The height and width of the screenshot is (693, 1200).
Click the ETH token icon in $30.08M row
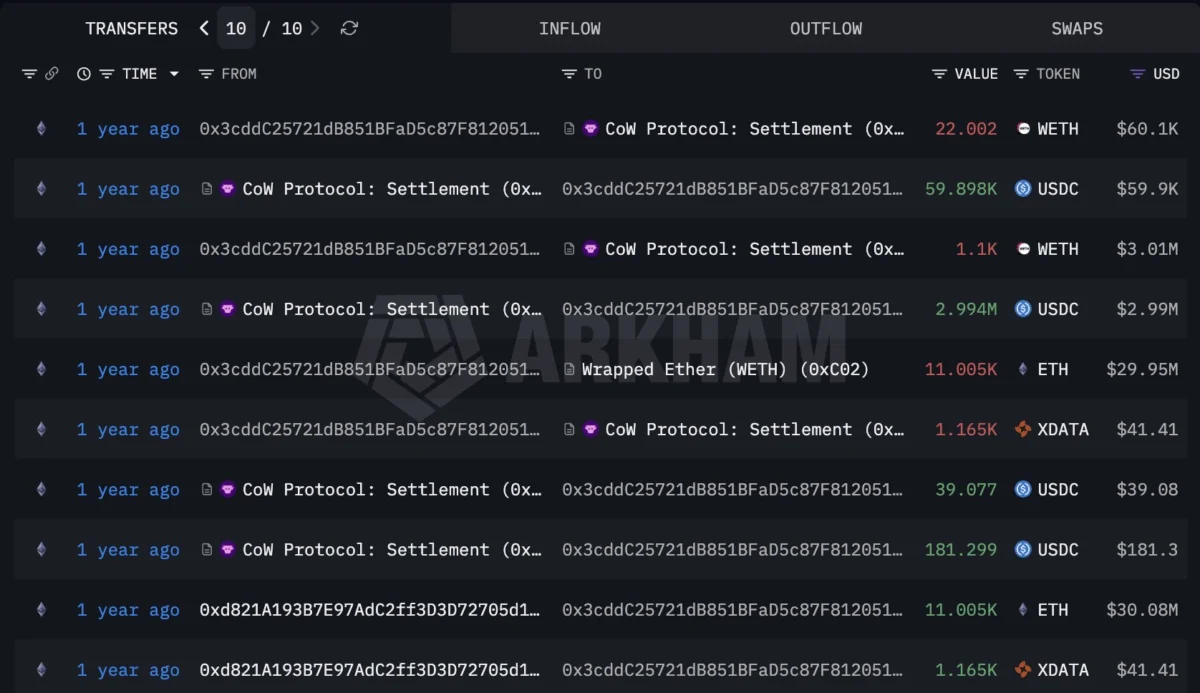pyautogui.click(x=1023, y=609)
